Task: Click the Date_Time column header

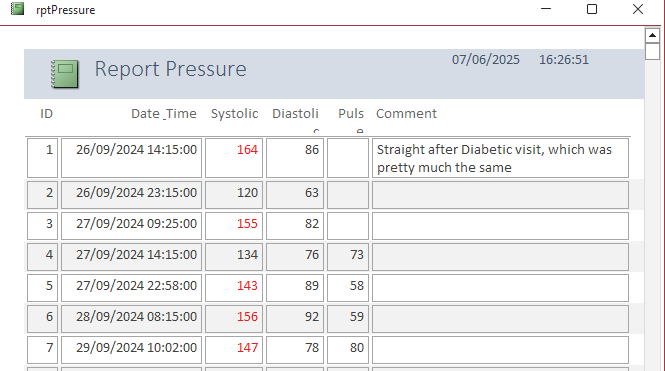Action: [x=164, y=114]
